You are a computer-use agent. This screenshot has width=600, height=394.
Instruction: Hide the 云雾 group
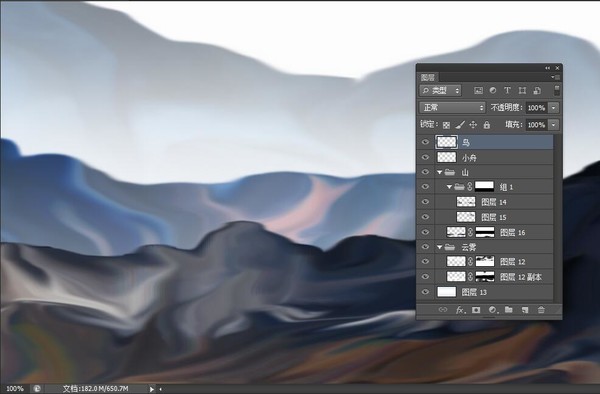pos(425,247)
